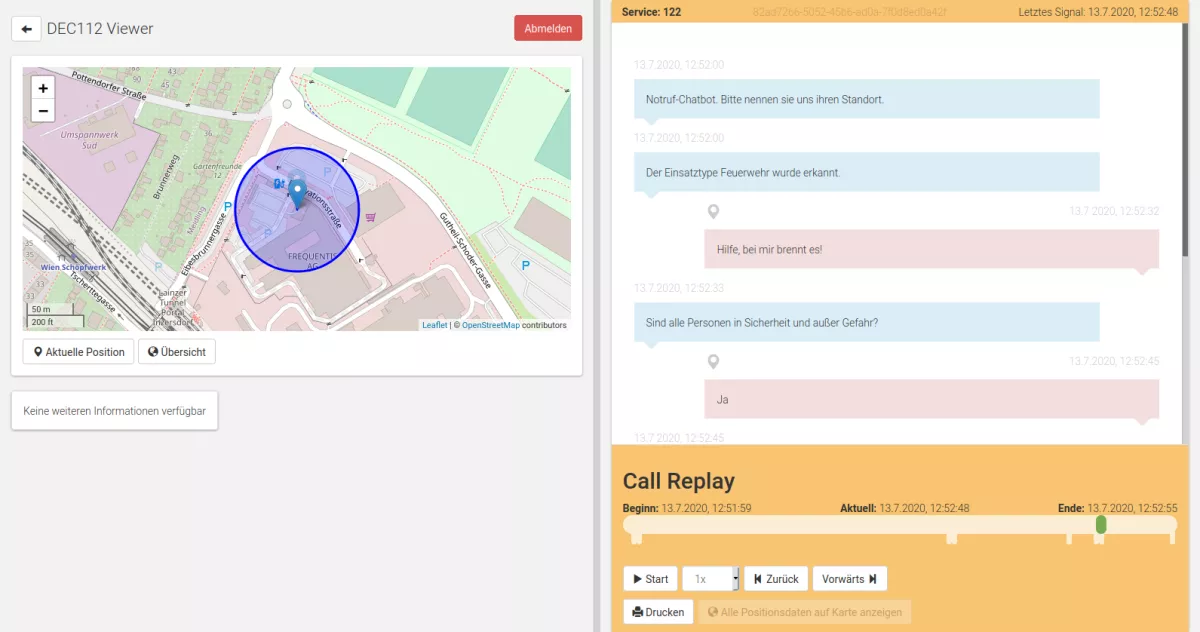Click location pin above the 'Ja' message
The height and width of the screenshot is (632, 1200).
pos(713,361)
